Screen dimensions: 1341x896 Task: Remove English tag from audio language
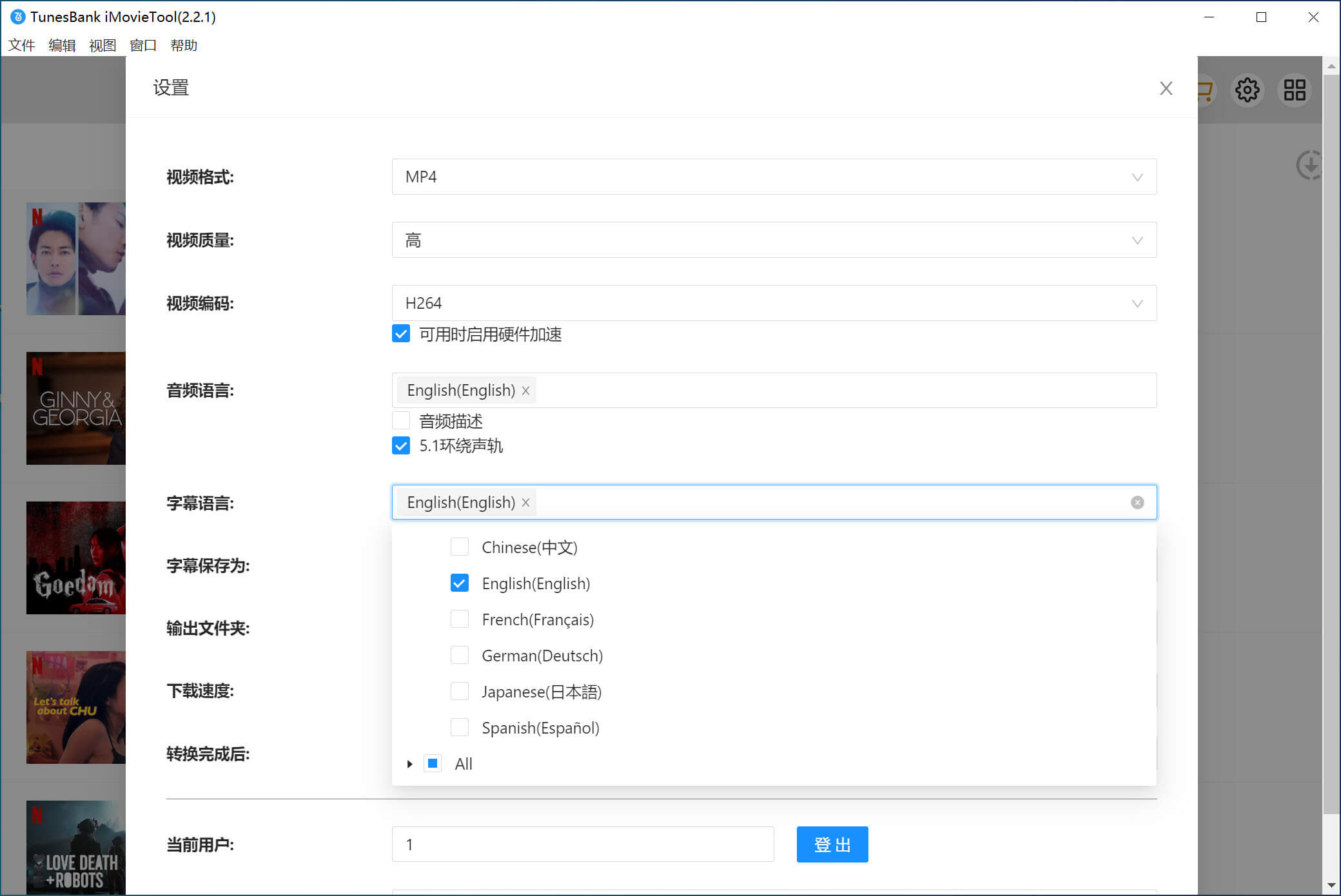pyautogui.click(x=525, y=391)
